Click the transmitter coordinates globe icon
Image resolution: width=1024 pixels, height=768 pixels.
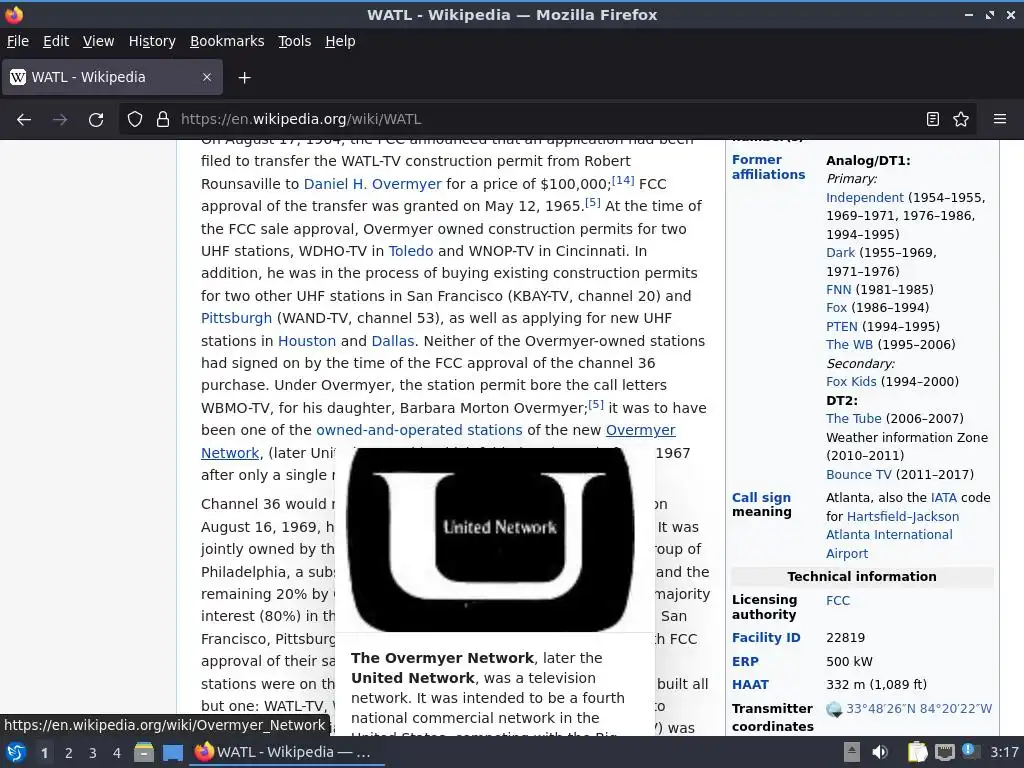834,709
